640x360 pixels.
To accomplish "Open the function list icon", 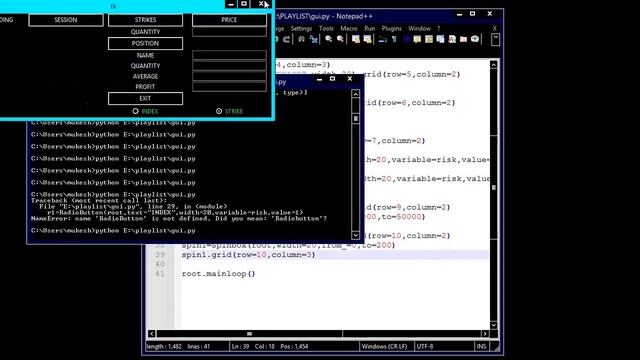I will 452,39.
